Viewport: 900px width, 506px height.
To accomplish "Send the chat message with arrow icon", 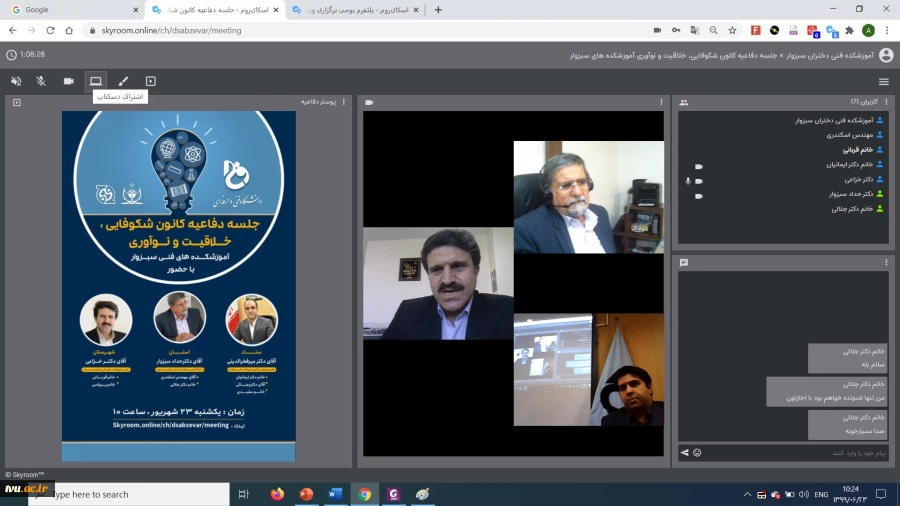I will point(685,453).
